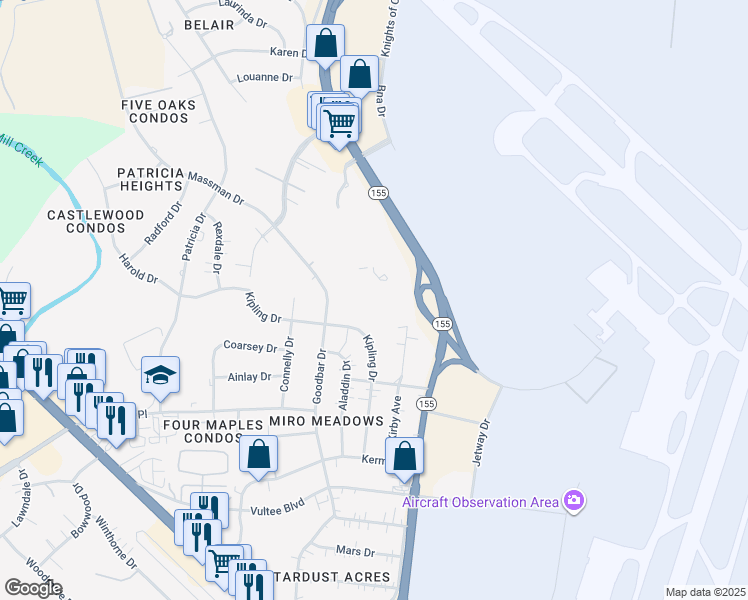Click the shopping bag marker beside Bna Dr
The image size is (748, 600).
(x=360, y=75)
